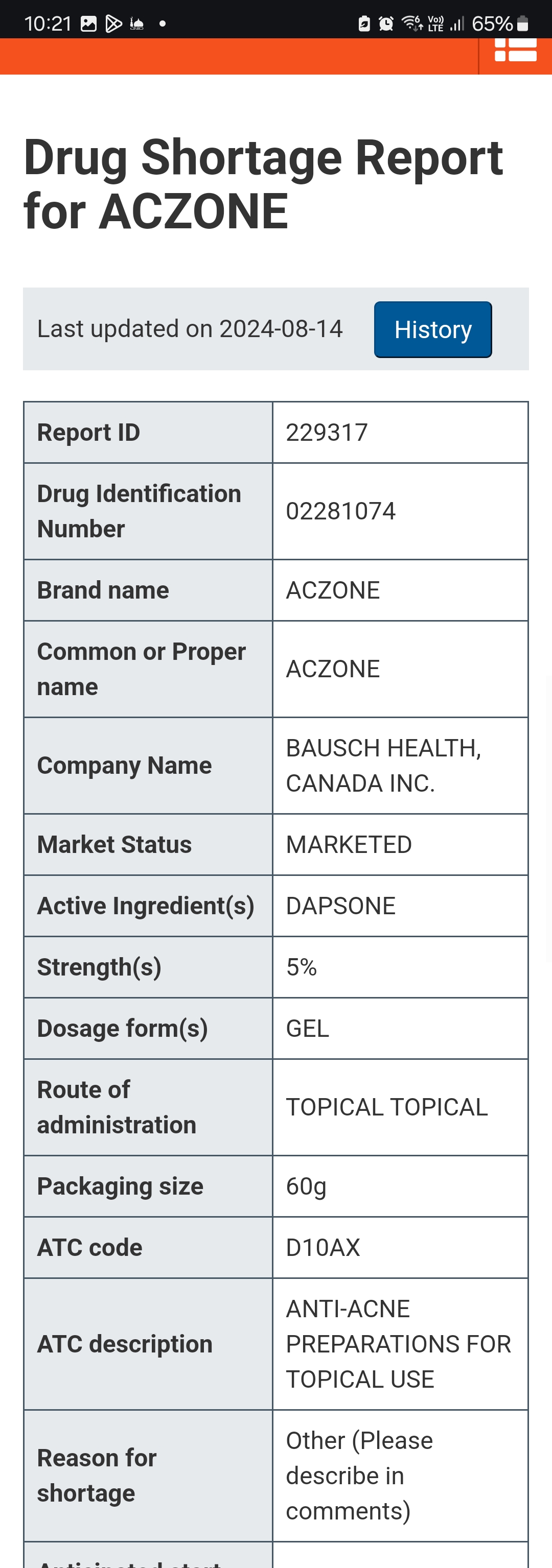552x1568 pixels.
Task: Tap the clock time 10:21
Action: pos(48,23)
